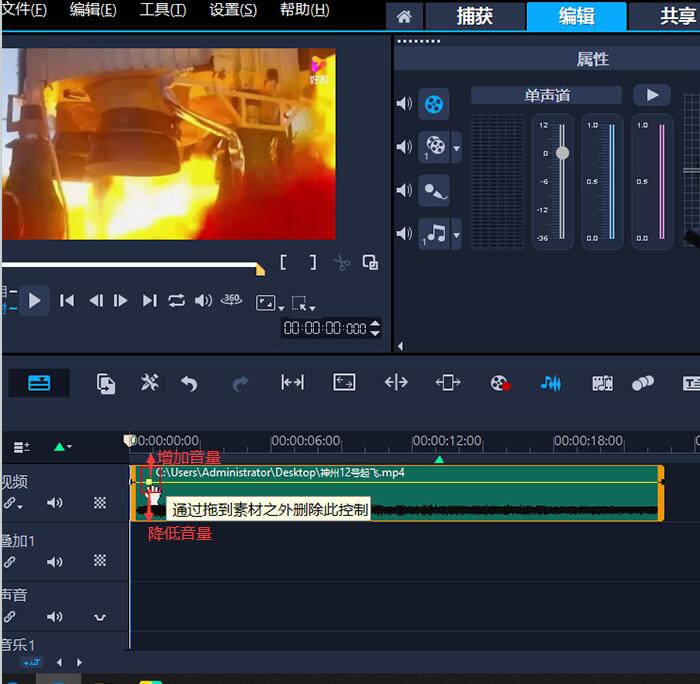Expand the overlay track number dropdown
This screenshot has width=700, height=684.
coord(457,147)
